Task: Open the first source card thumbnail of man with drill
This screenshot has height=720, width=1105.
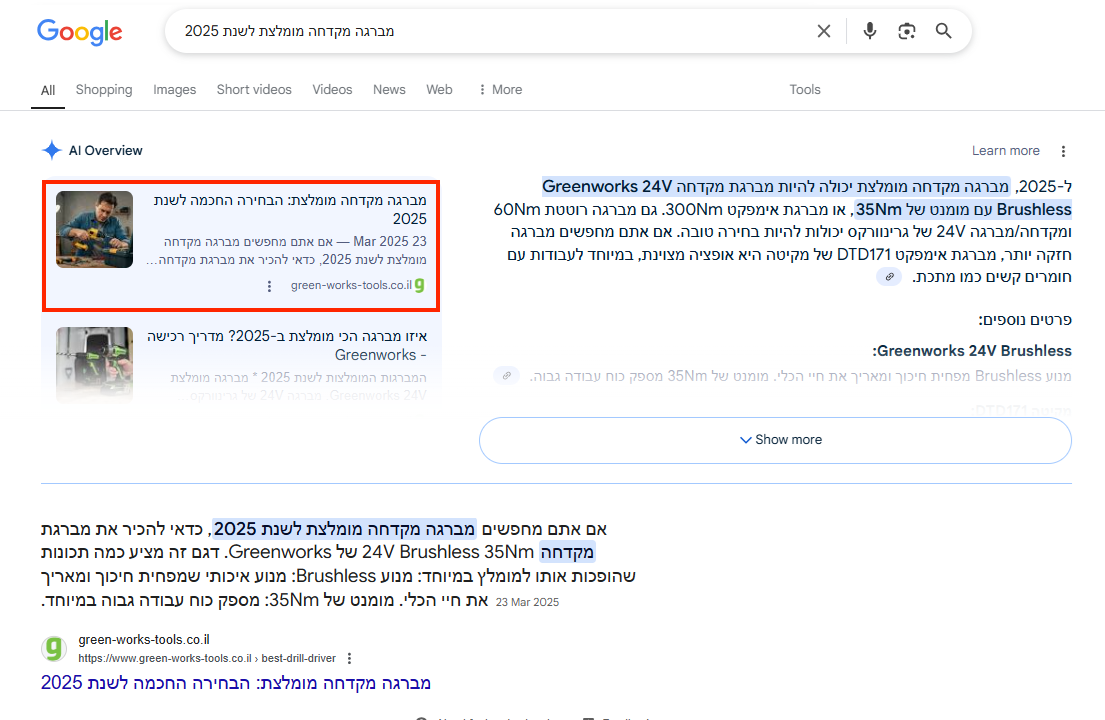Action: [x=94, y=230]
